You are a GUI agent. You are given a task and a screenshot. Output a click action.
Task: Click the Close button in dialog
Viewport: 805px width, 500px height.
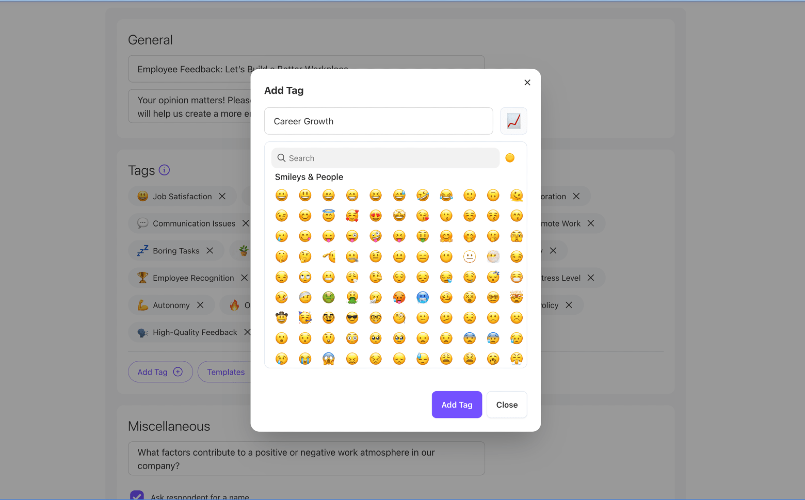(x=507, y=405)
